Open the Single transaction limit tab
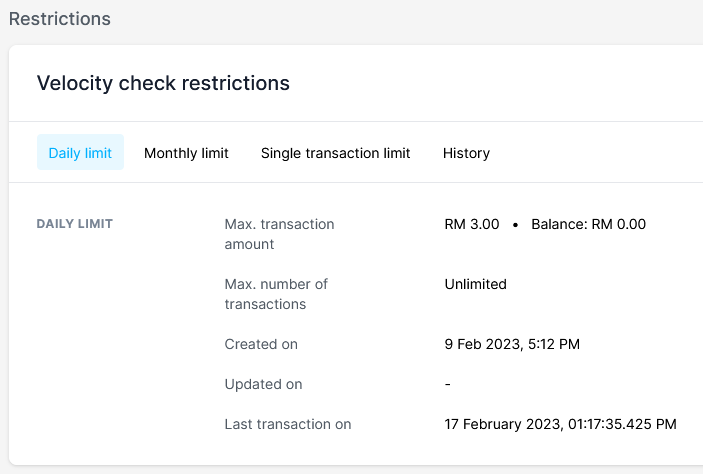Viewport: 703px width, 474px height. [x=335, y=153]
